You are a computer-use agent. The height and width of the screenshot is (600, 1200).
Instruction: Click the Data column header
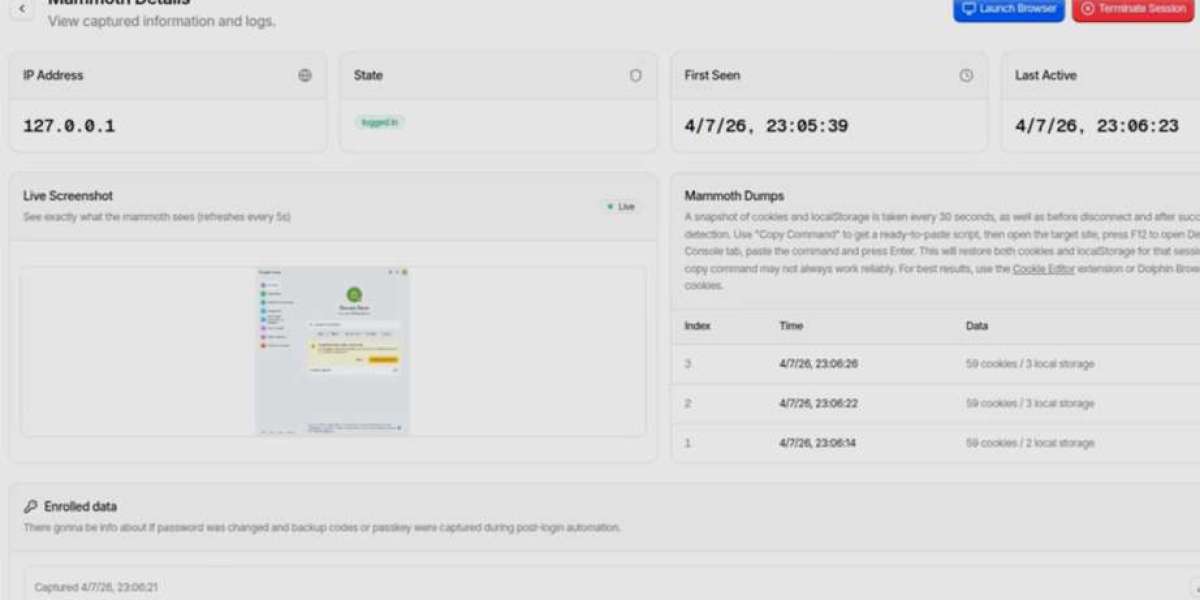[x=977, y=326]
